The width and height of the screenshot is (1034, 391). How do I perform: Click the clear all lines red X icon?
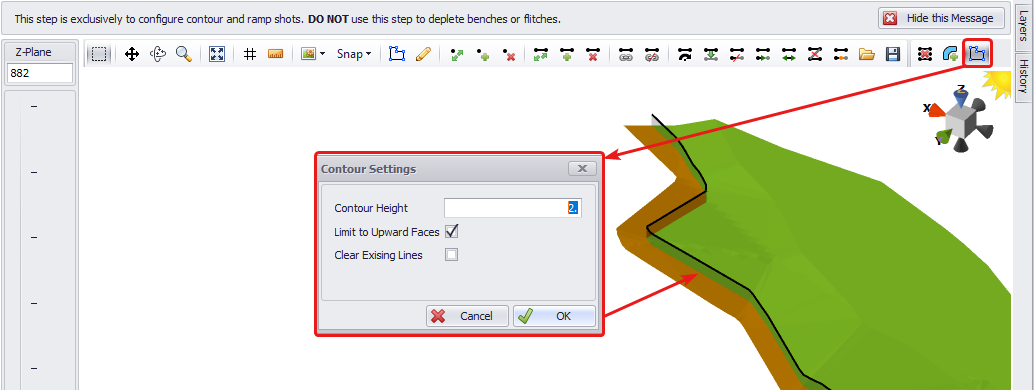point(924,54)
